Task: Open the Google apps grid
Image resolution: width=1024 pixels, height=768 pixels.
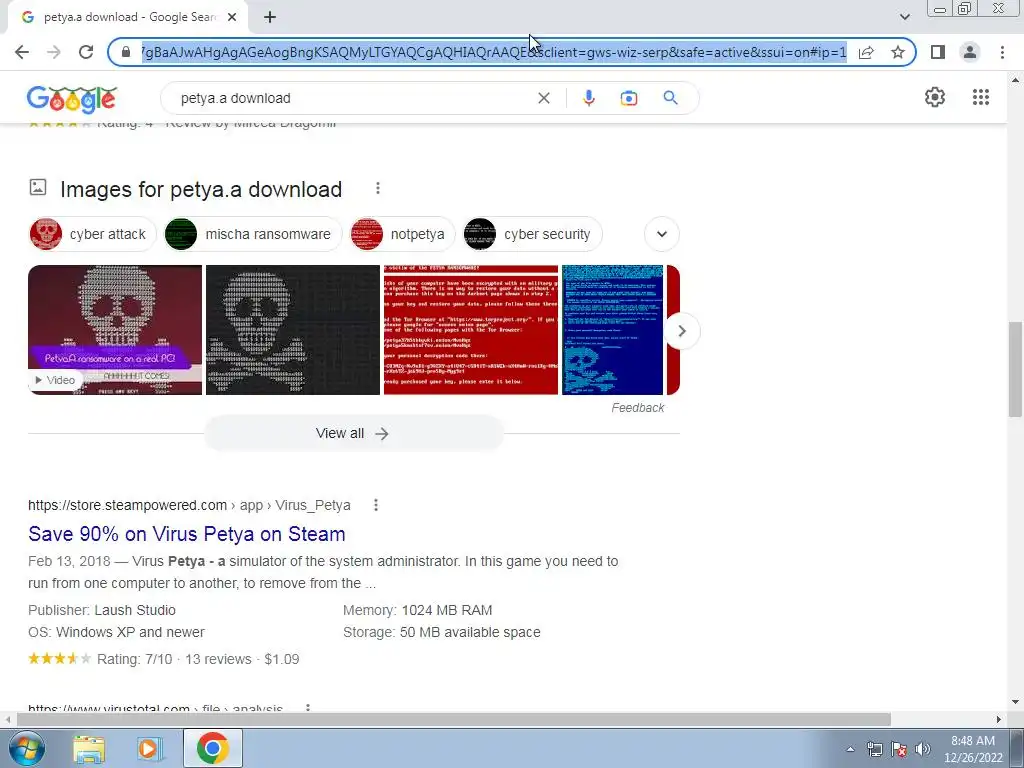Action: tap(980, 97)
